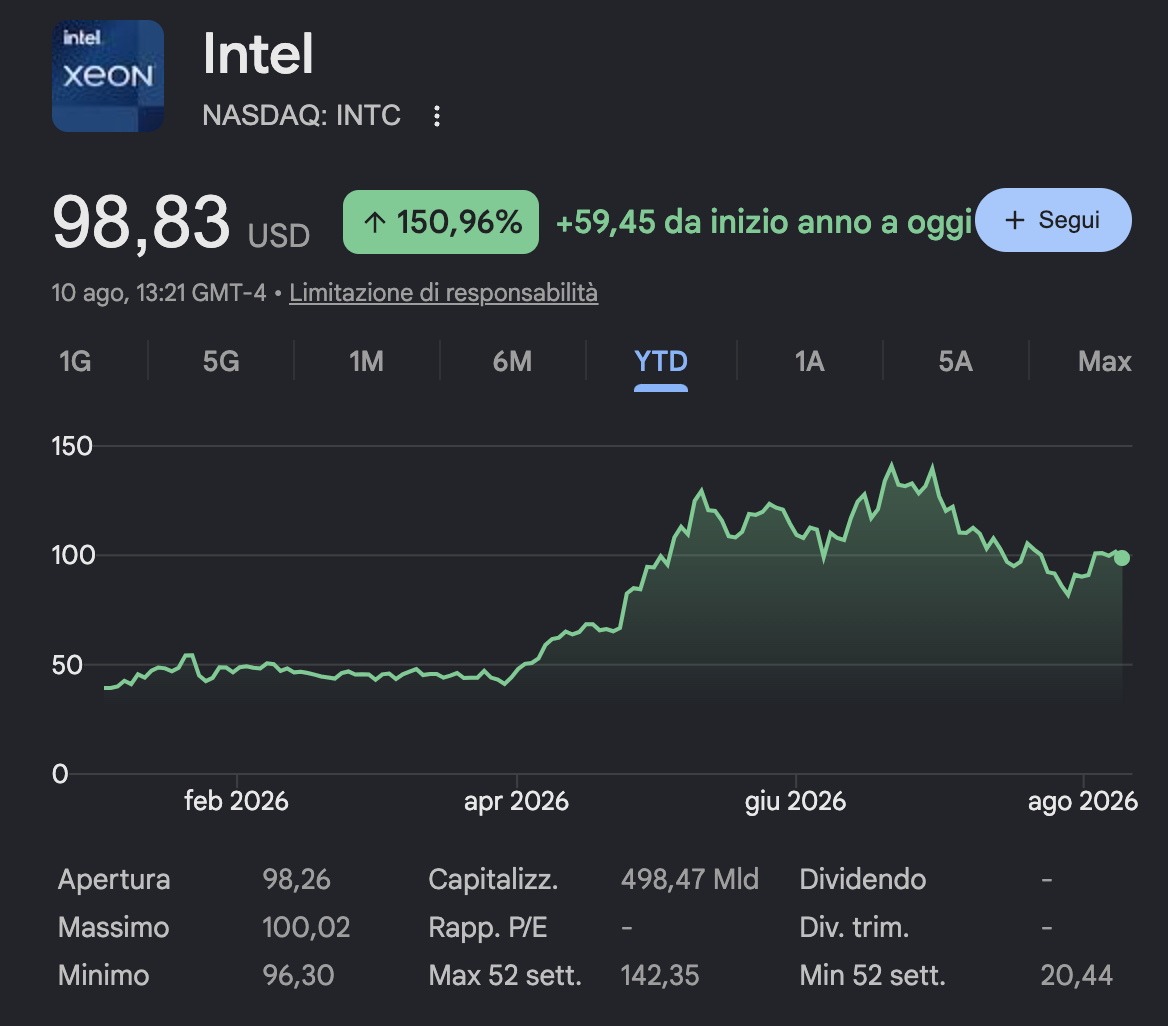Click the Max 52 sett. value 142,35
The width and height of the screenshot is (1168, 1026).
(x=660, y=975)
